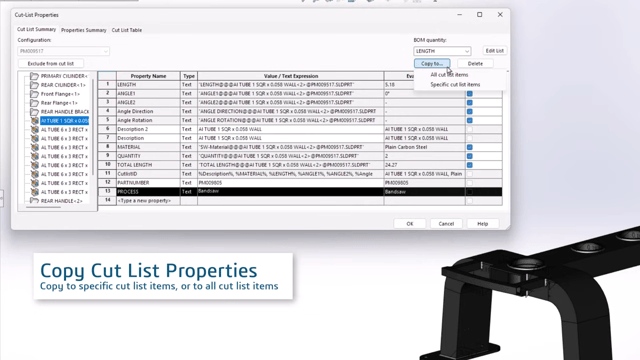Select the REAR HANDLE BRACK tree item
The height and width of the screenshot is (360, 640).
[64, 112]
